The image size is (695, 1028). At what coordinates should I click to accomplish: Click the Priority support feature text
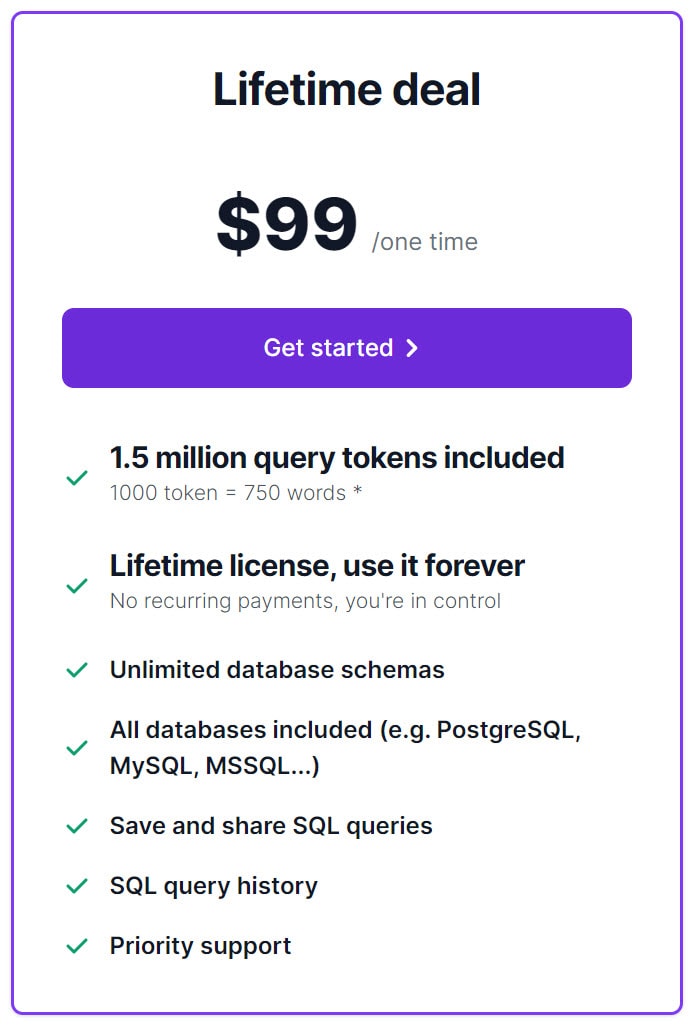click(x=200, y=946)
